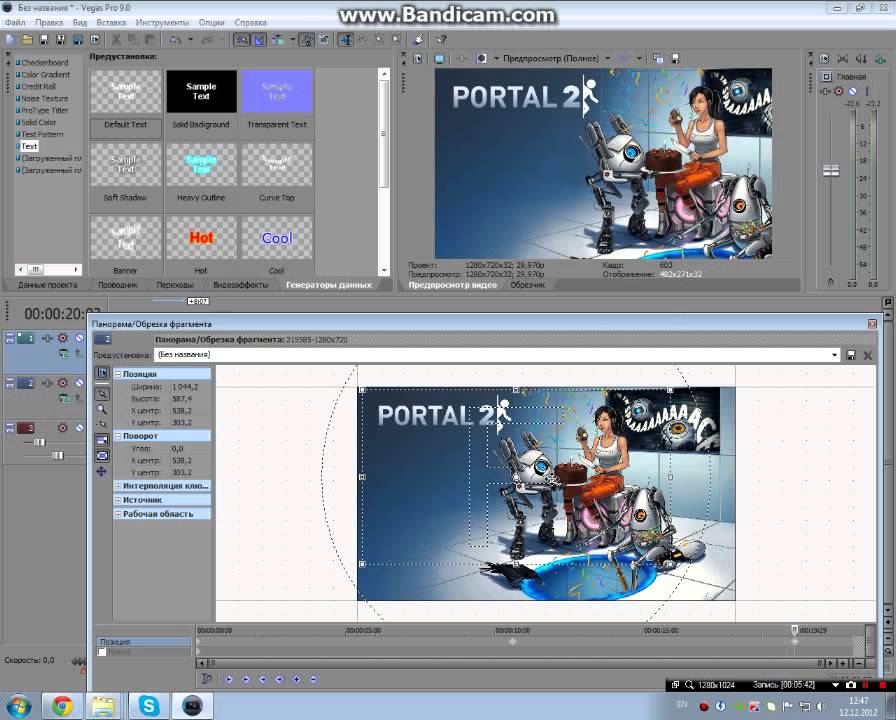
Task: Open Show Properties button in Pan/Crop
Action: (102, 373)
